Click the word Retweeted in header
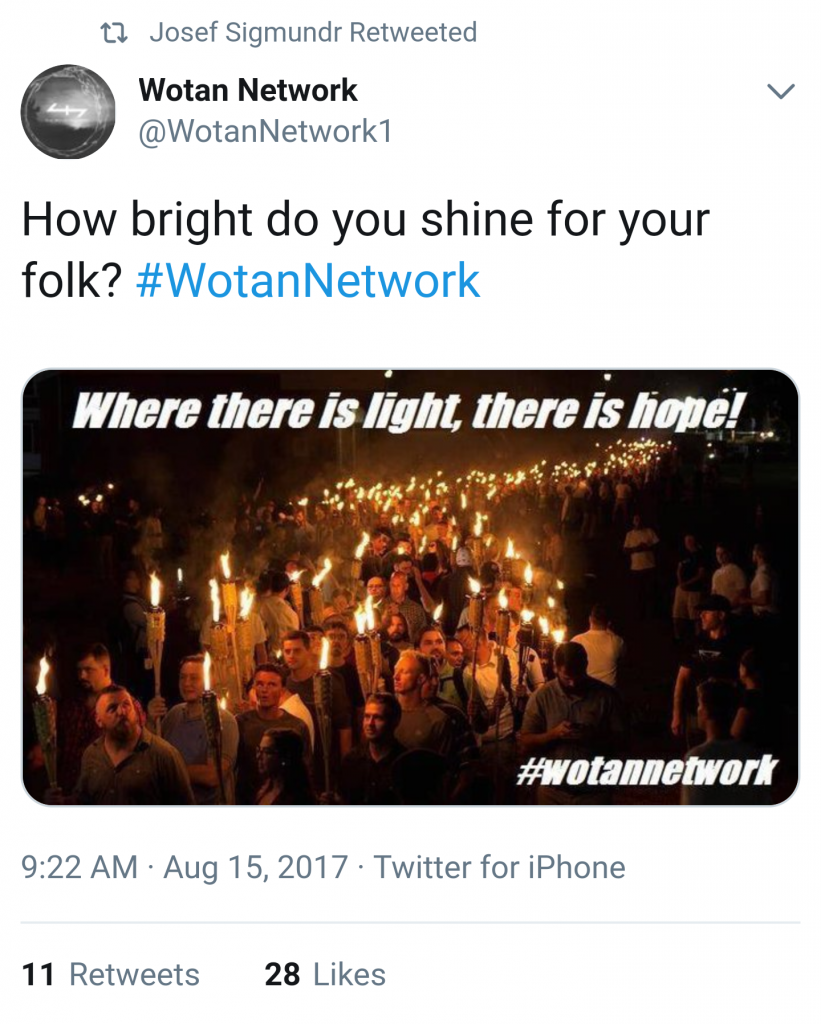821x1024 pixels. coord(413,32)
